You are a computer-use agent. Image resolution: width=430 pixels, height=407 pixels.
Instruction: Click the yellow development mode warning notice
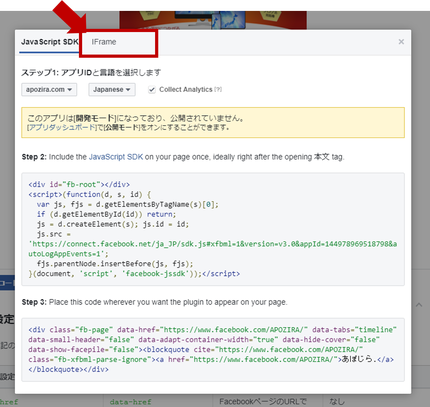pos(213,122)
